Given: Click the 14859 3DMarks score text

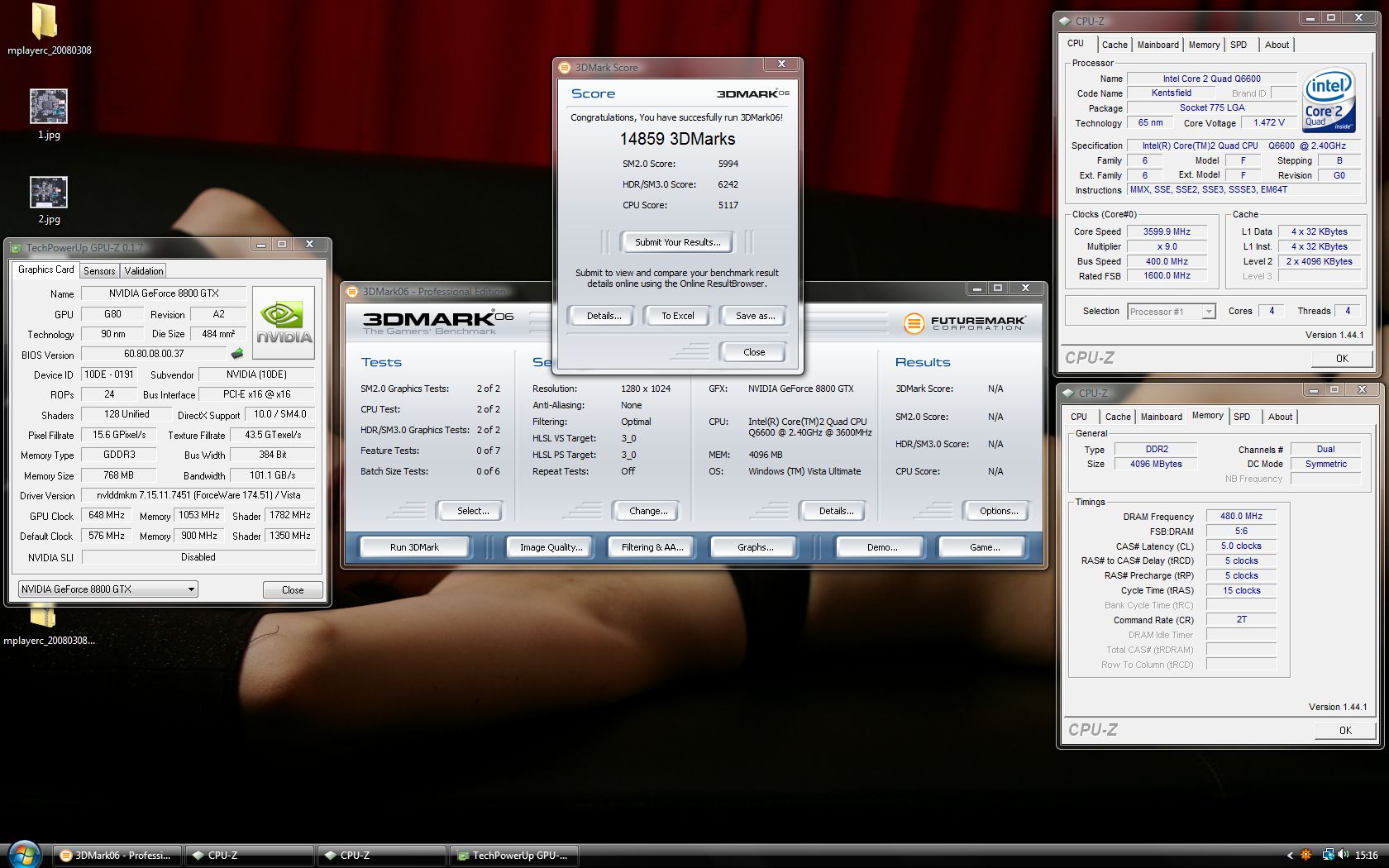Looking at the screenshot, I should (677, 139).
